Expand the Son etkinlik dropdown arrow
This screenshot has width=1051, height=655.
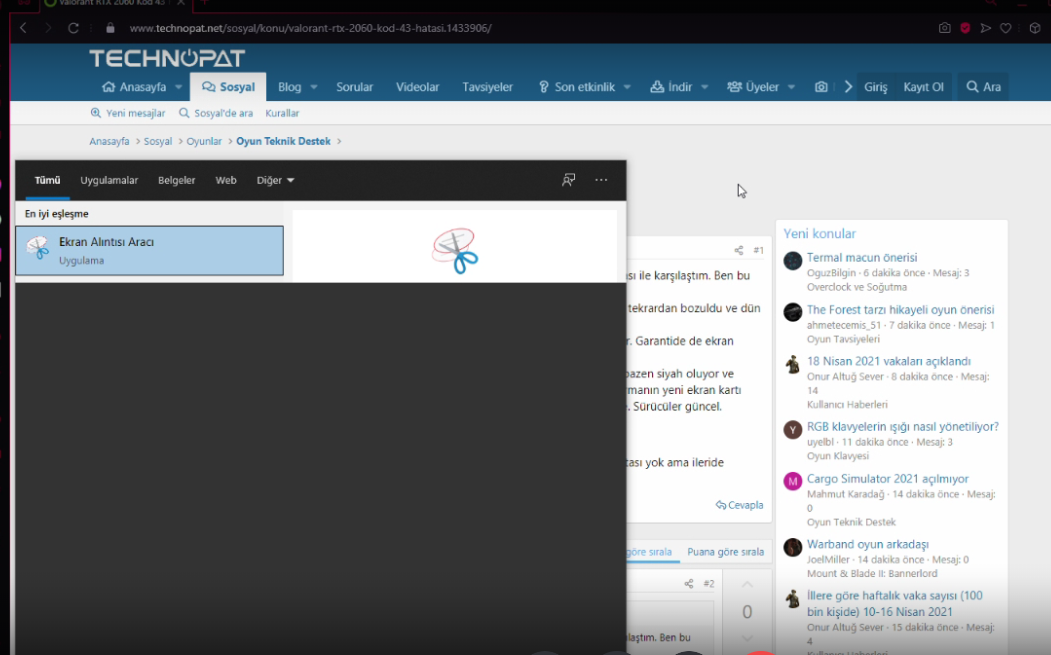point(627,87)
